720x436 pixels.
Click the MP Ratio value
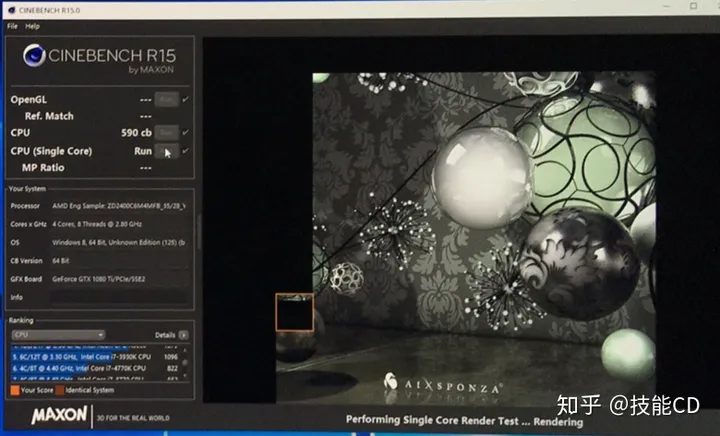pyautogui.click(x=146, y=168)
